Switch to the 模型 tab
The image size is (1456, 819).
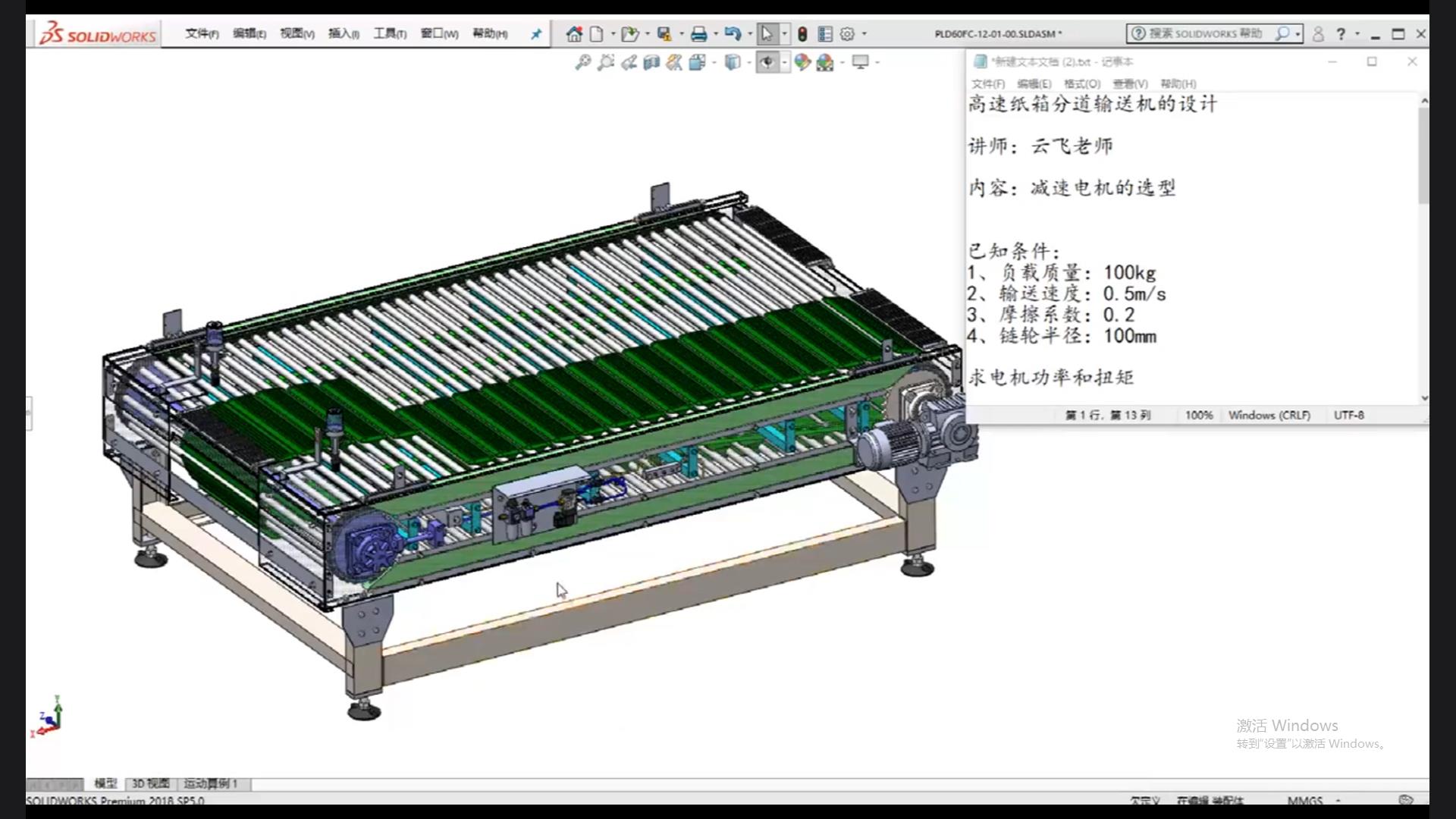click(105, 783)
